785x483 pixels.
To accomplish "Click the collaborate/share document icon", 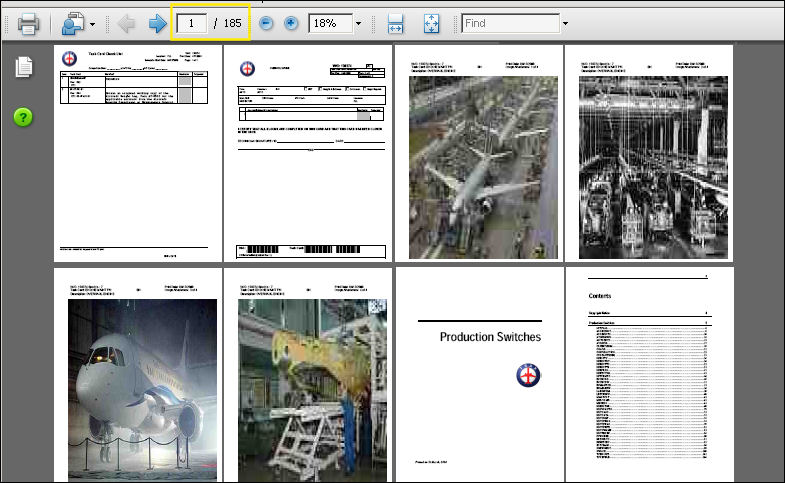I will click(x=73, y=24).
